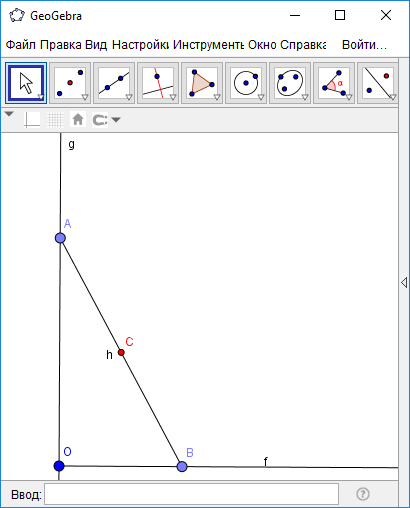Expand side panel using right edge arrow
Image resolution: width=410 pixels, height=508 pixels.
click(x=404, y=283)
